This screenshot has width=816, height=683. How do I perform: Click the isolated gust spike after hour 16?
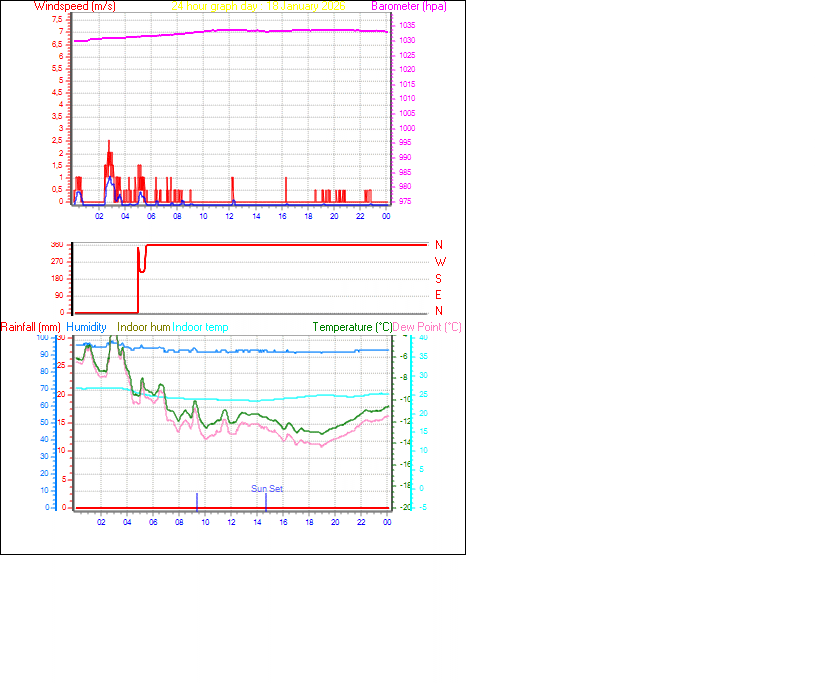pyautogui.click(x=286, y=188)
